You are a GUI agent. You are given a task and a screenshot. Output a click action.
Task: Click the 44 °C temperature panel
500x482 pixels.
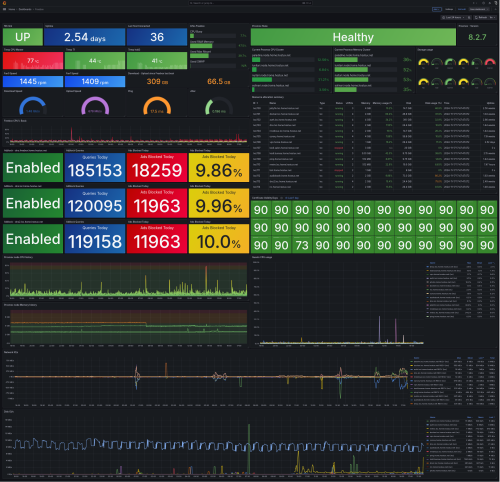coord(95,61)
